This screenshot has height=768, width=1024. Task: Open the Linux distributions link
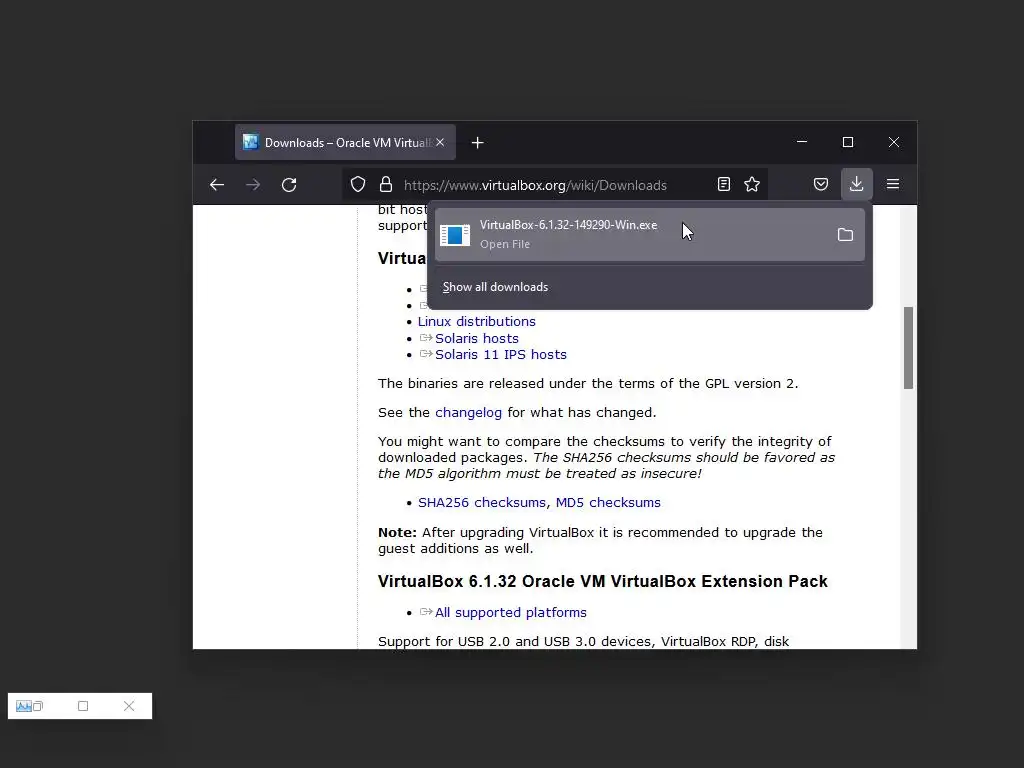476,321
